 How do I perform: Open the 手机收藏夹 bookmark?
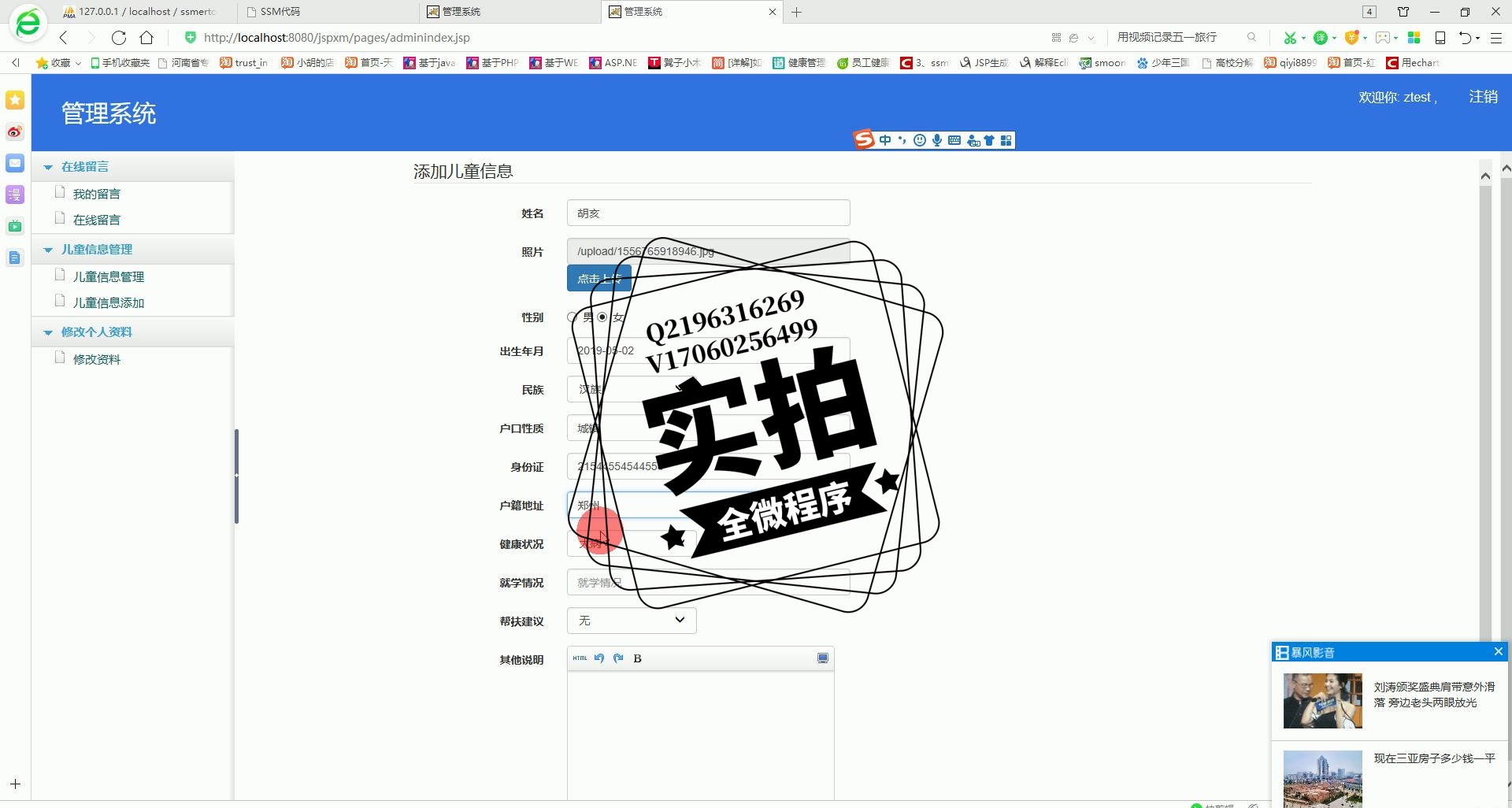(120, 63)
